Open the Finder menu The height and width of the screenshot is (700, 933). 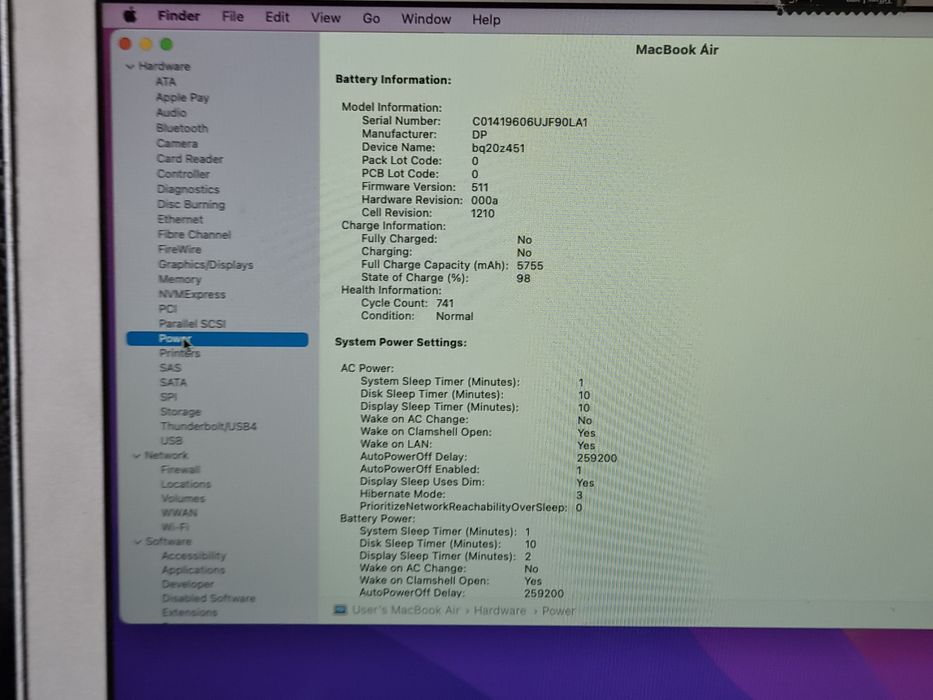[x=179, y=16]
